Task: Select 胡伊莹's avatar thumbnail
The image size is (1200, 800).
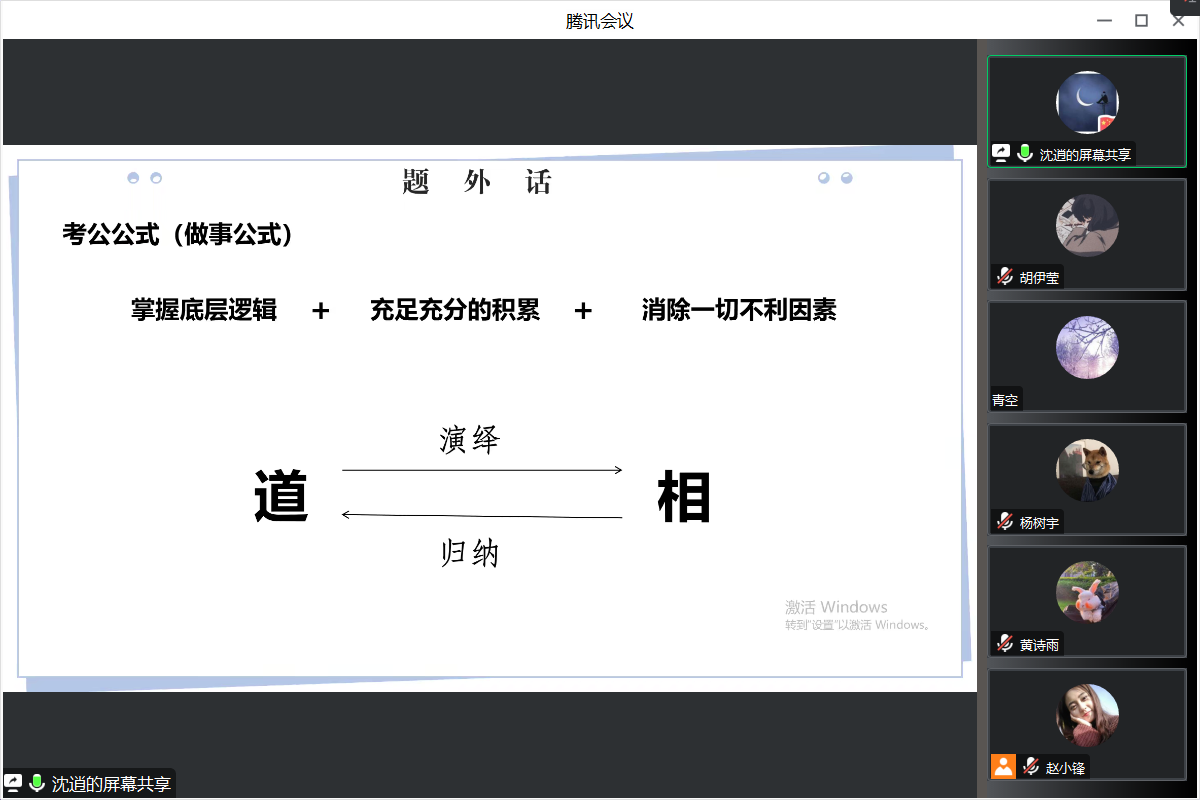Action: [x=1087, y=225]
